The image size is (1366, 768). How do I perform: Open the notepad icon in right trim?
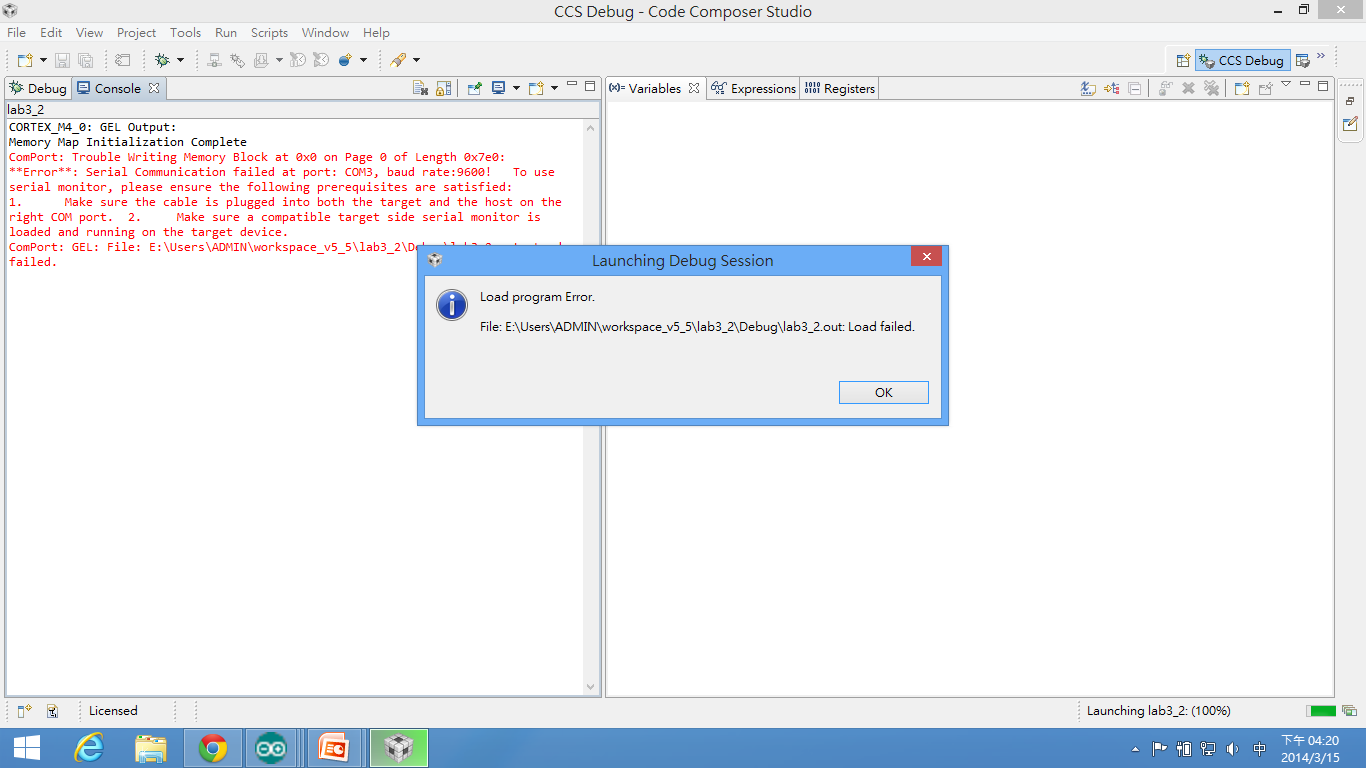1350,124
